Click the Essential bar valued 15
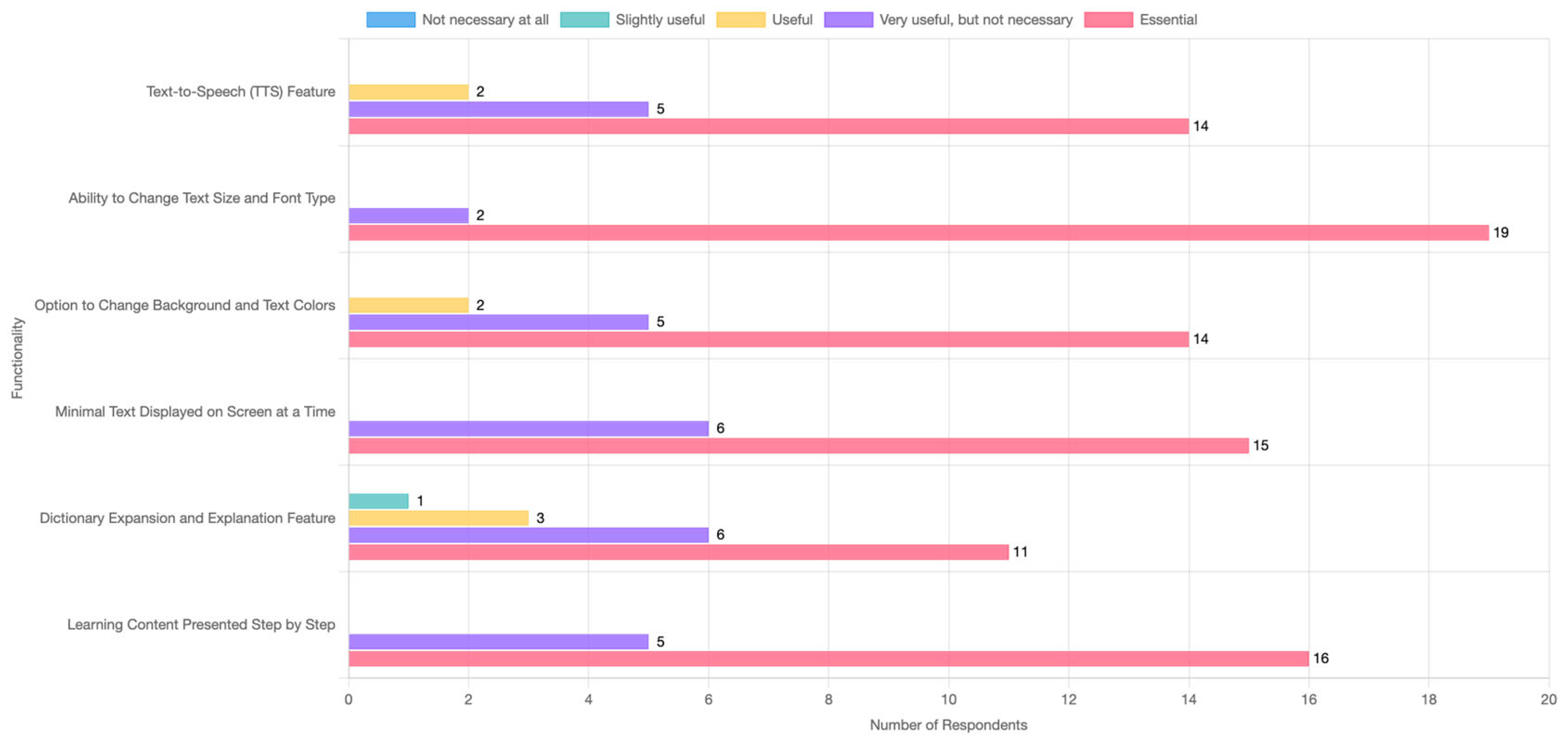1568x742 pixels. [798, 446]
